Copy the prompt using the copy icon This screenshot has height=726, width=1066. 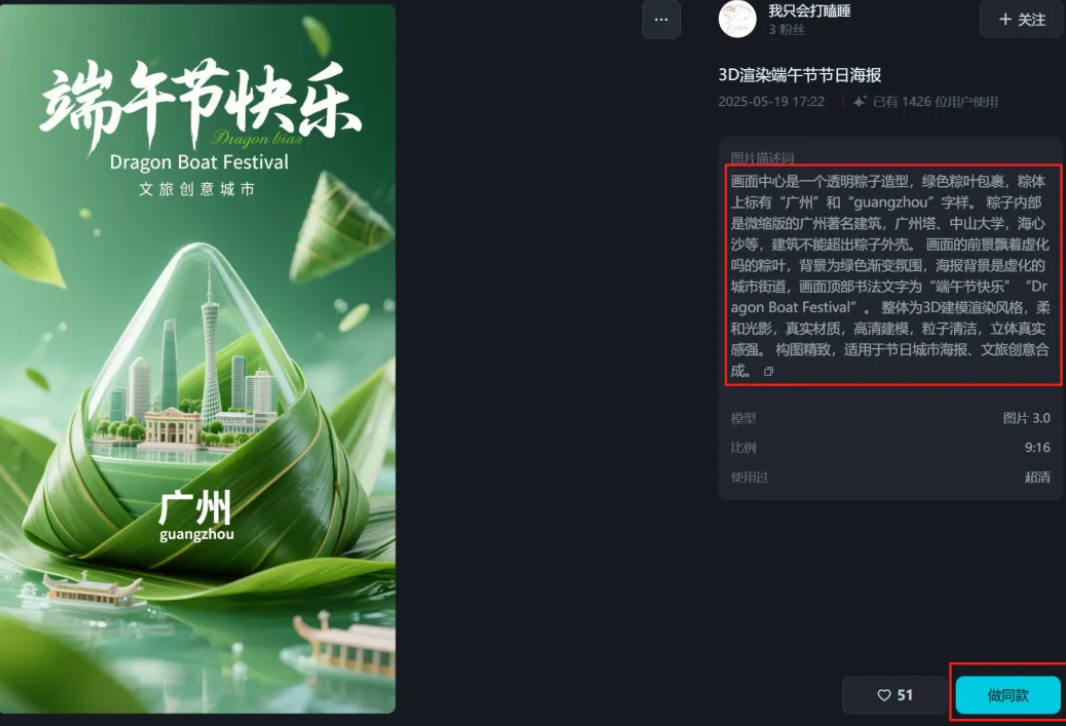tap(768, 372)
